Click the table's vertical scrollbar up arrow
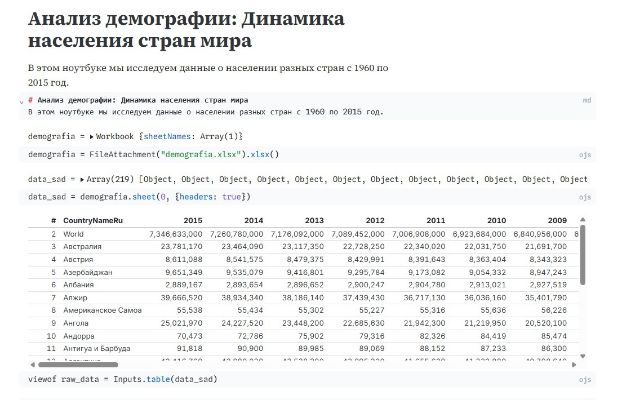This screenshot has width=640, height=400. point(583,220)
